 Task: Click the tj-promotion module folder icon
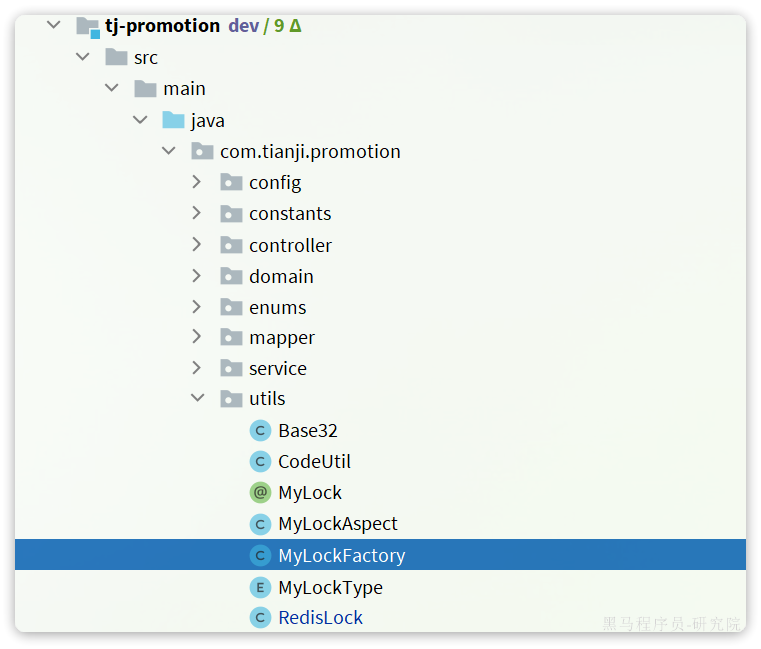88,27
